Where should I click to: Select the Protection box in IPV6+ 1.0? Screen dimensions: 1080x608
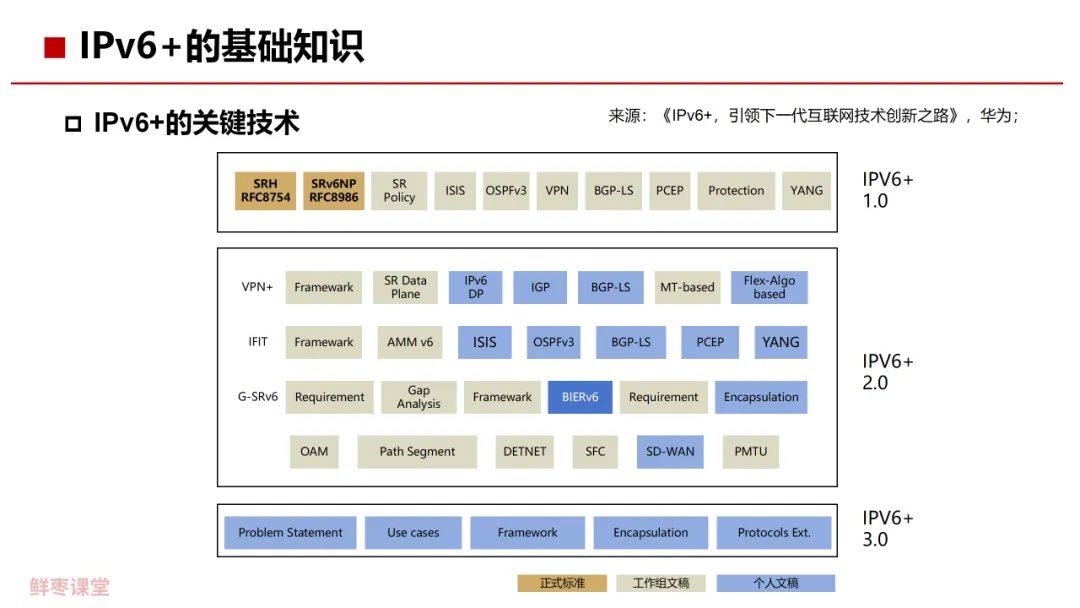point(736,191)
